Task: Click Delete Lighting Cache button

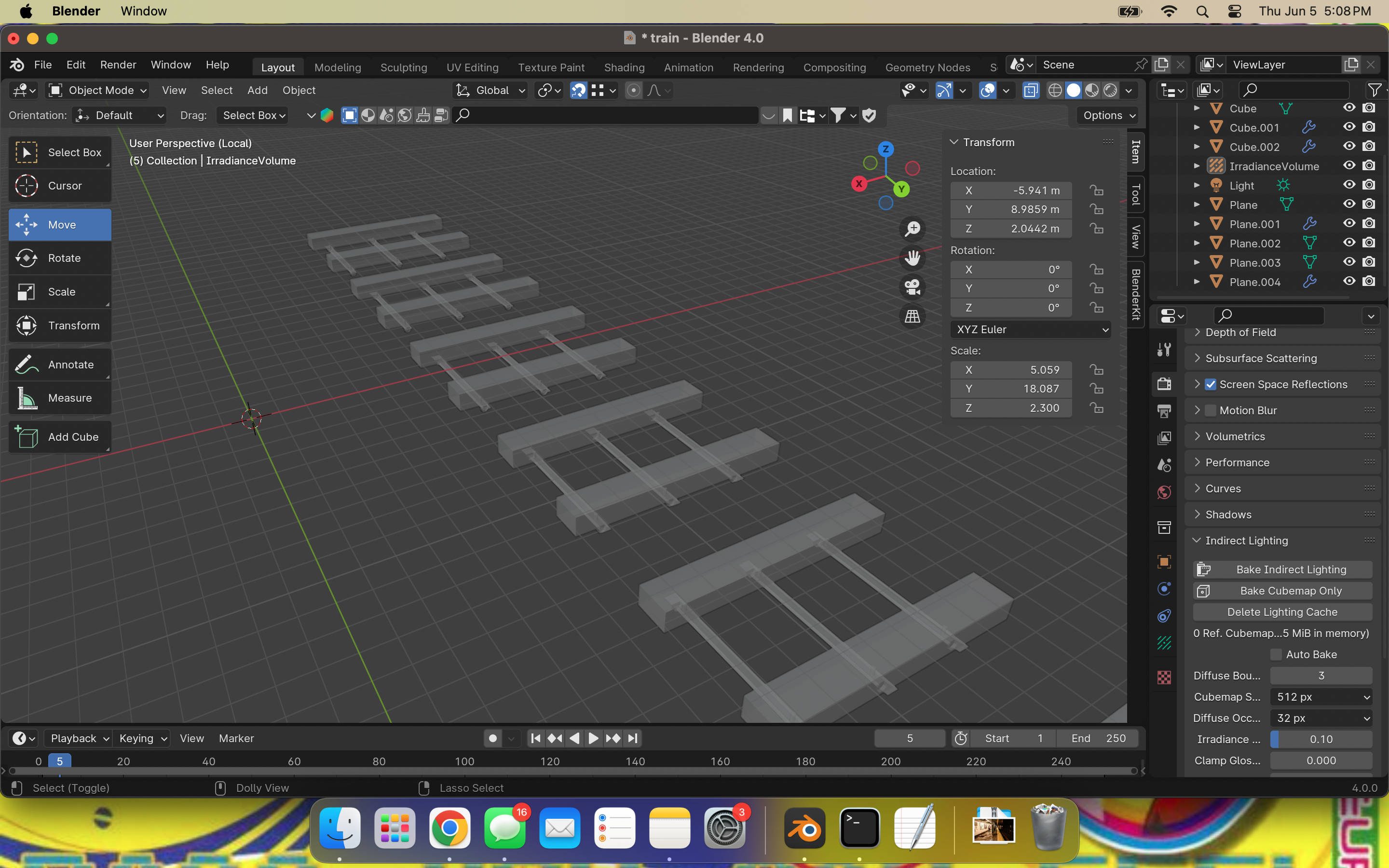Action: pyautogui.click(x=1283, y=612)
